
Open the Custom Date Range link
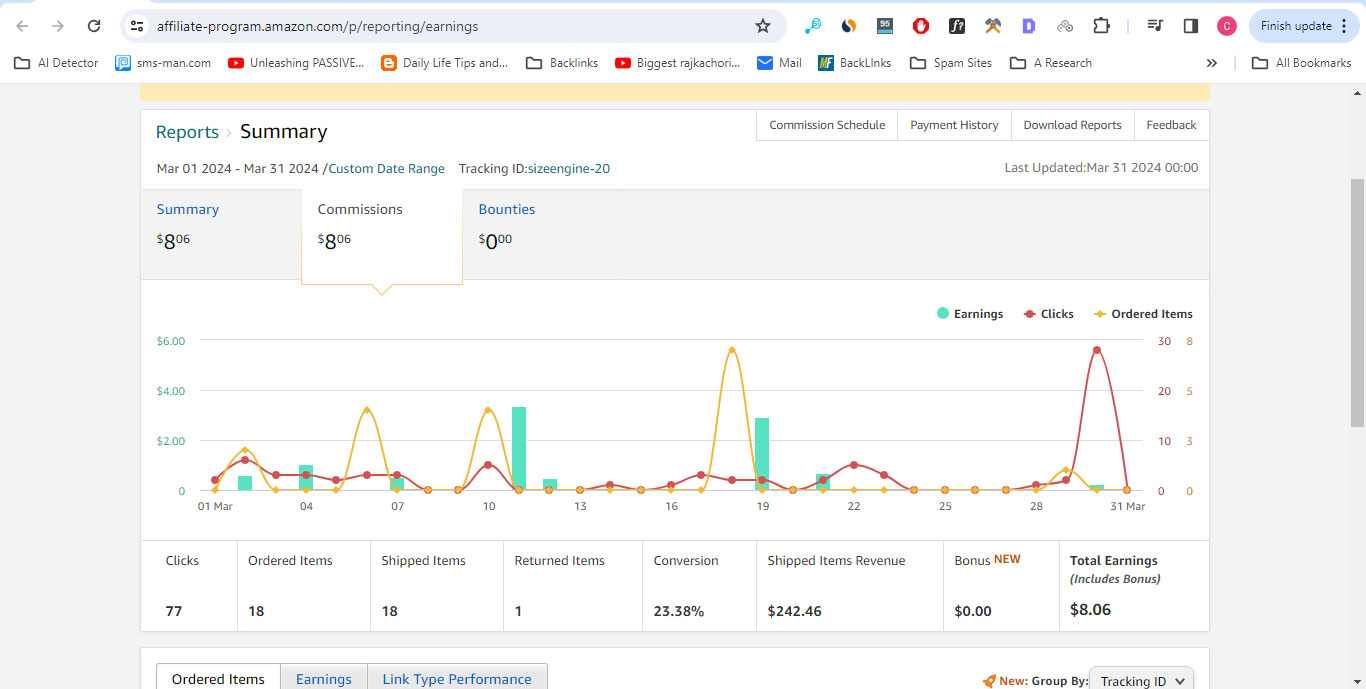click(387, 169)
